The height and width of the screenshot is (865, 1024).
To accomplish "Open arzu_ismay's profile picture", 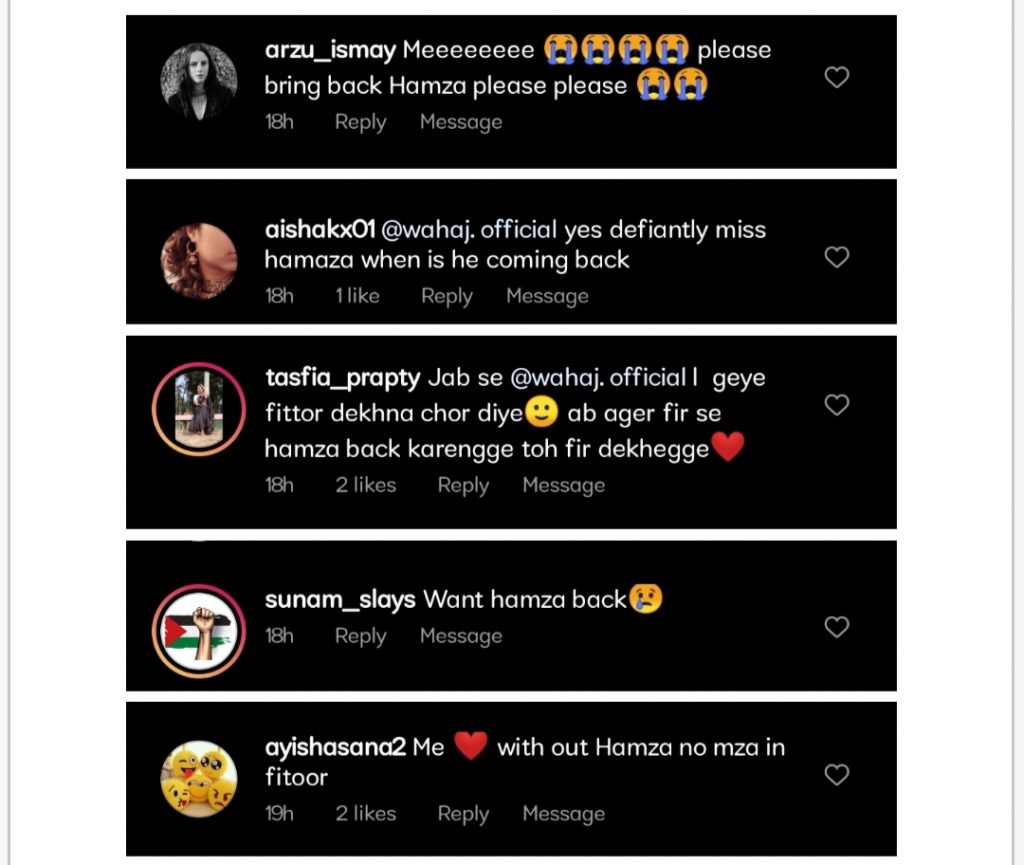I will point(199,82).
